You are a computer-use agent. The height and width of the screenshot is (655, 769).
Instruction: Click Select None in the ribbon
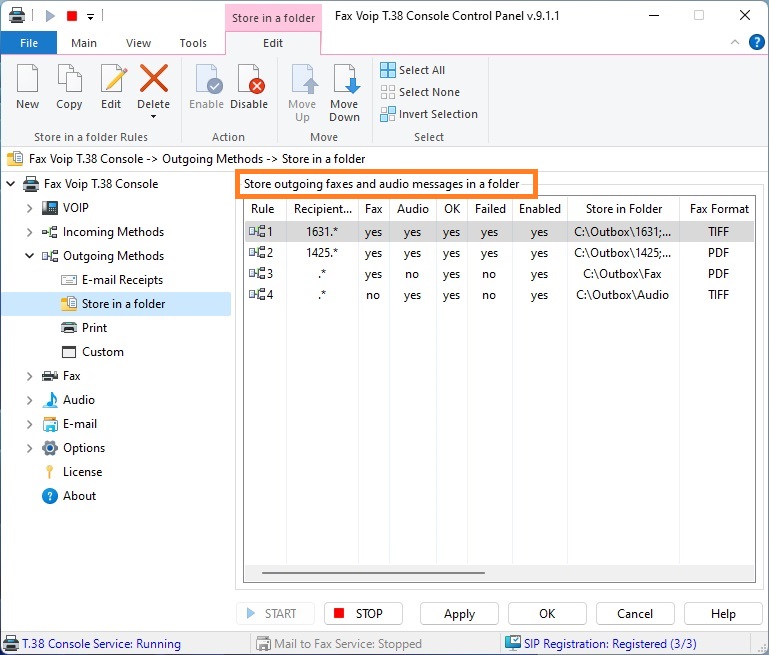[420, 92]
